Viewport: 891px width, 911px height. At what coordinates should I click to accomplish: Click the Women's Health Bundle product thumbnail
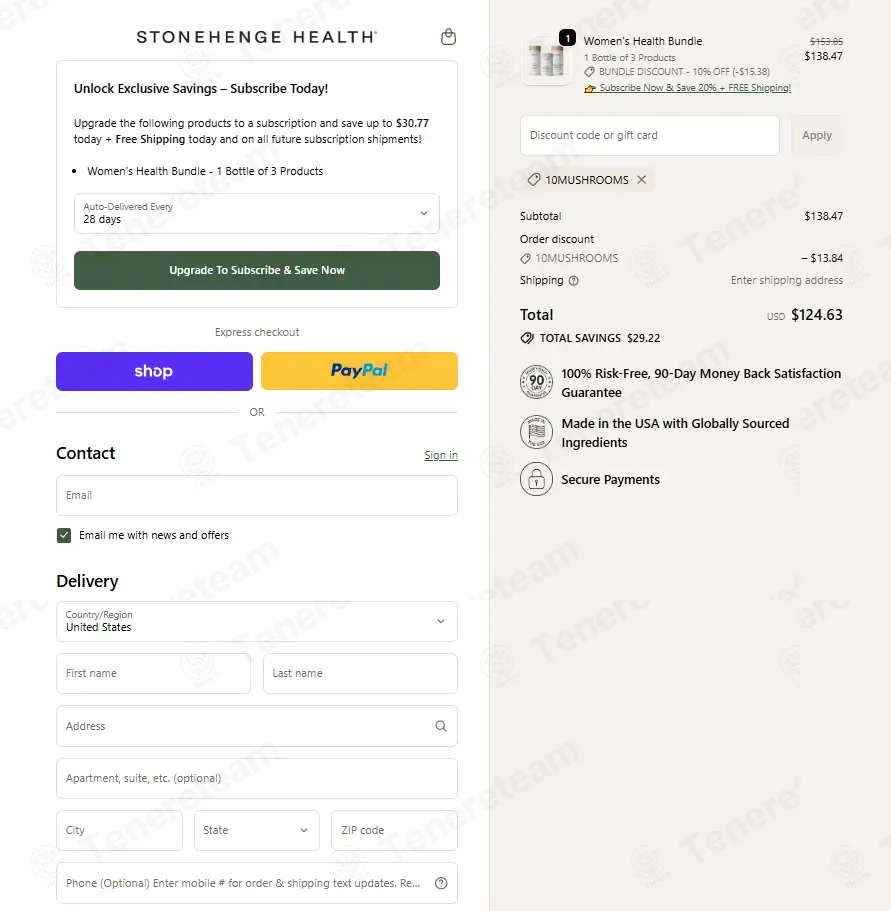(x=547, y=60)
